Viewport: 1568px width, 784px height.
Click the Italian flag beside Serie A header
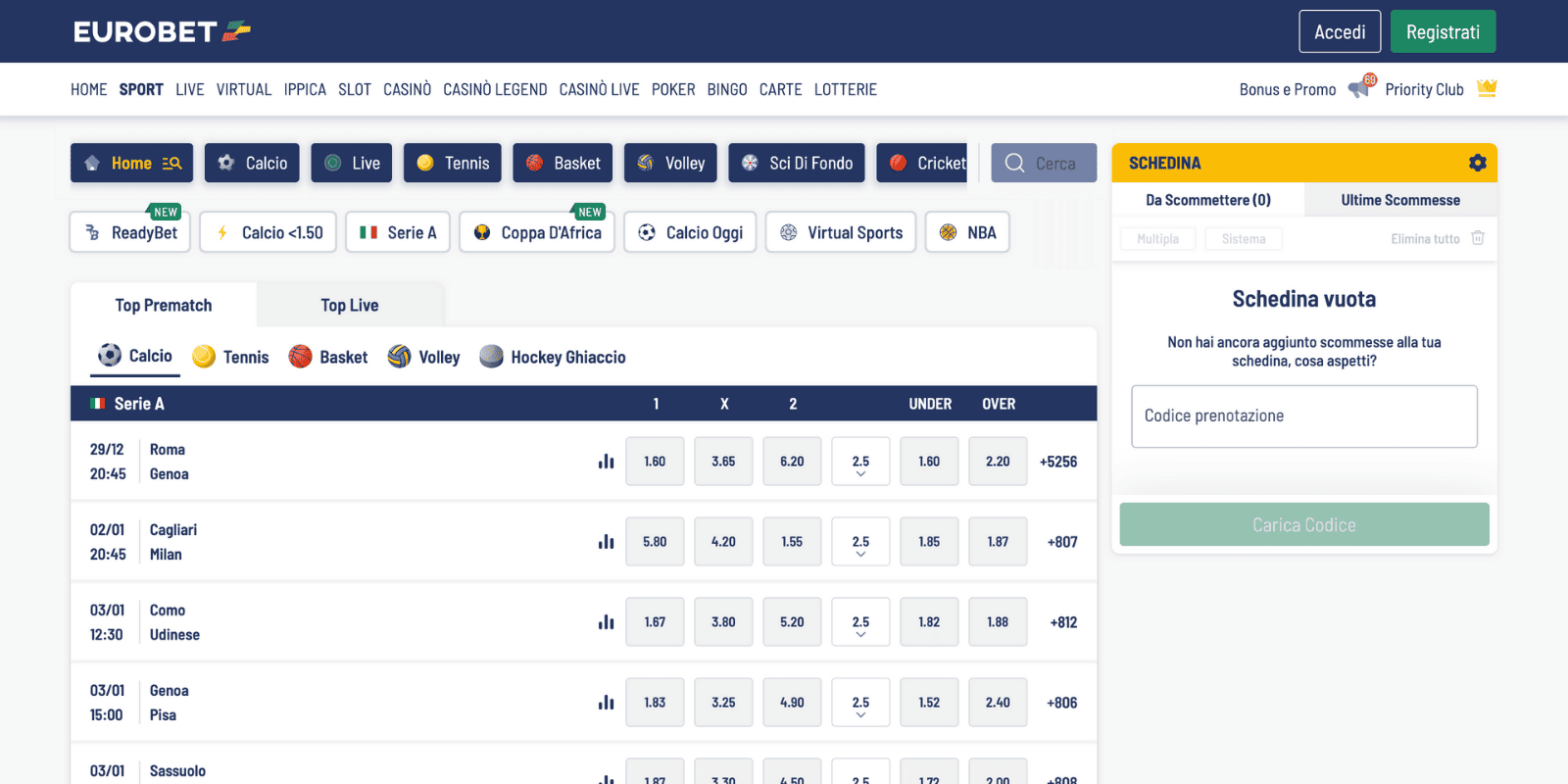[98, 404]
